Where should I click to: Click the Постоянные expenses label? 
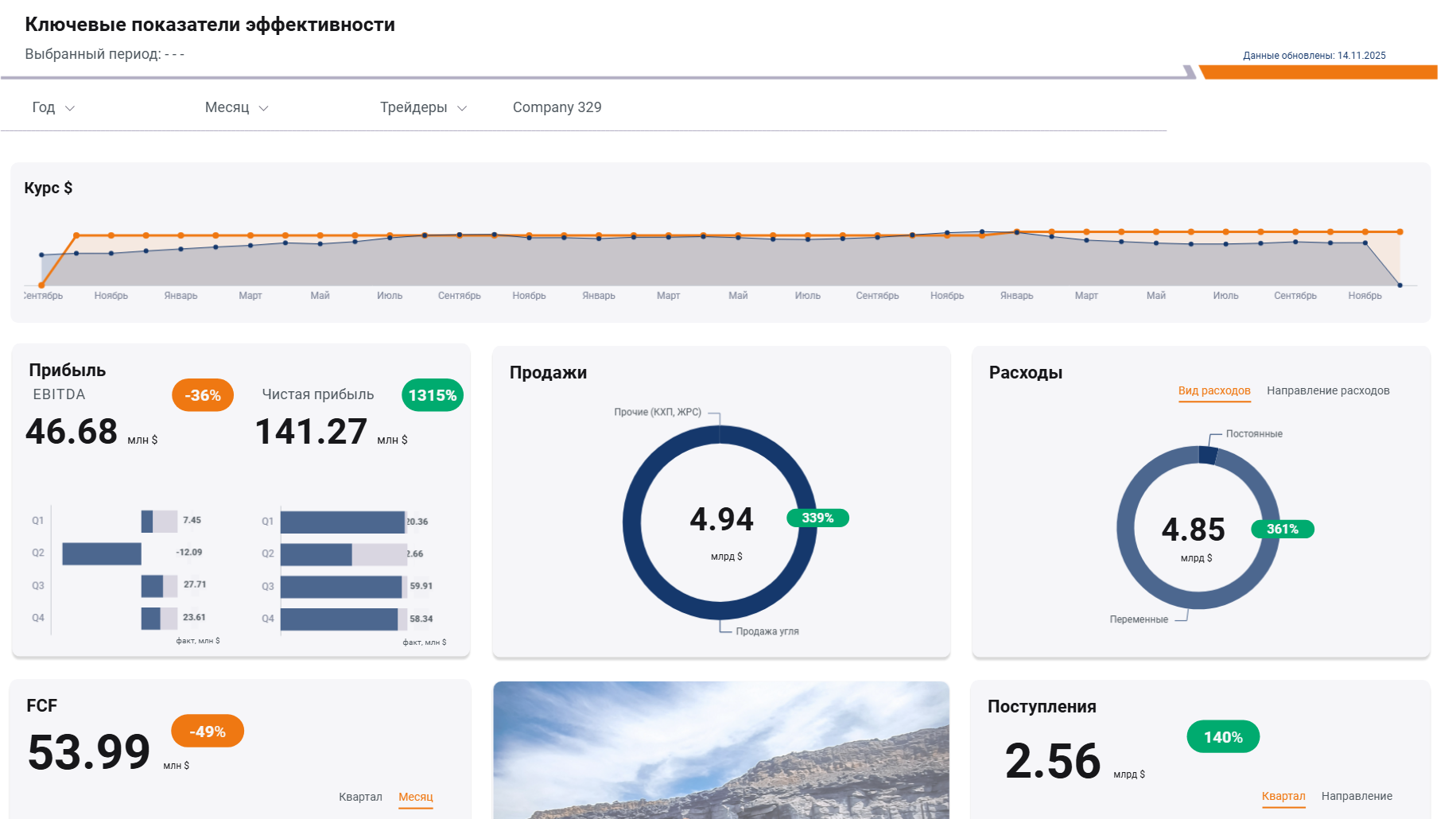tap(1254, 434)
